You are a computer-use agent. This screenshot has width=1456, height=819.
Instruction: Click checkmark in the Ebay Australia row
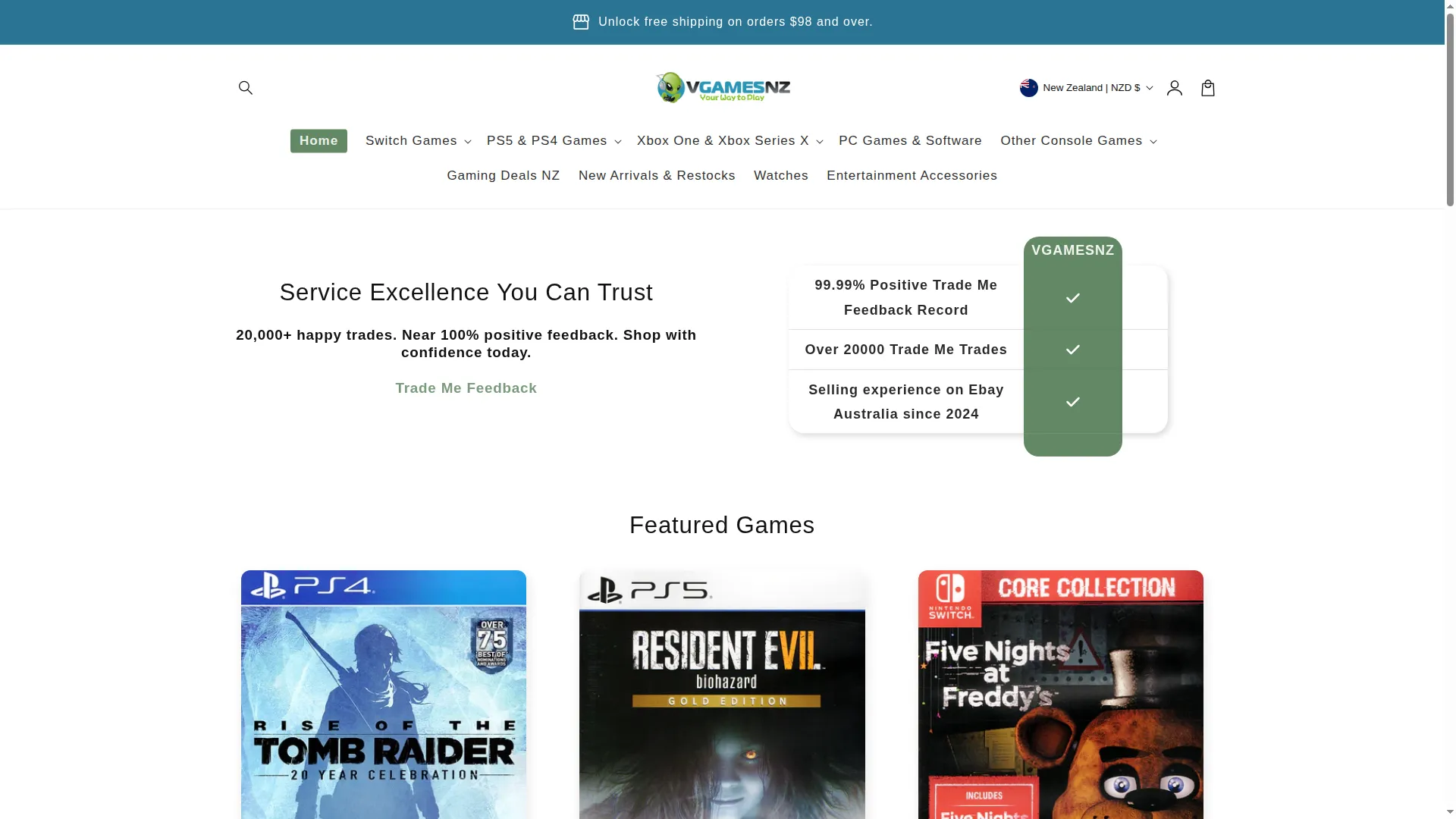click(1072, 402)
